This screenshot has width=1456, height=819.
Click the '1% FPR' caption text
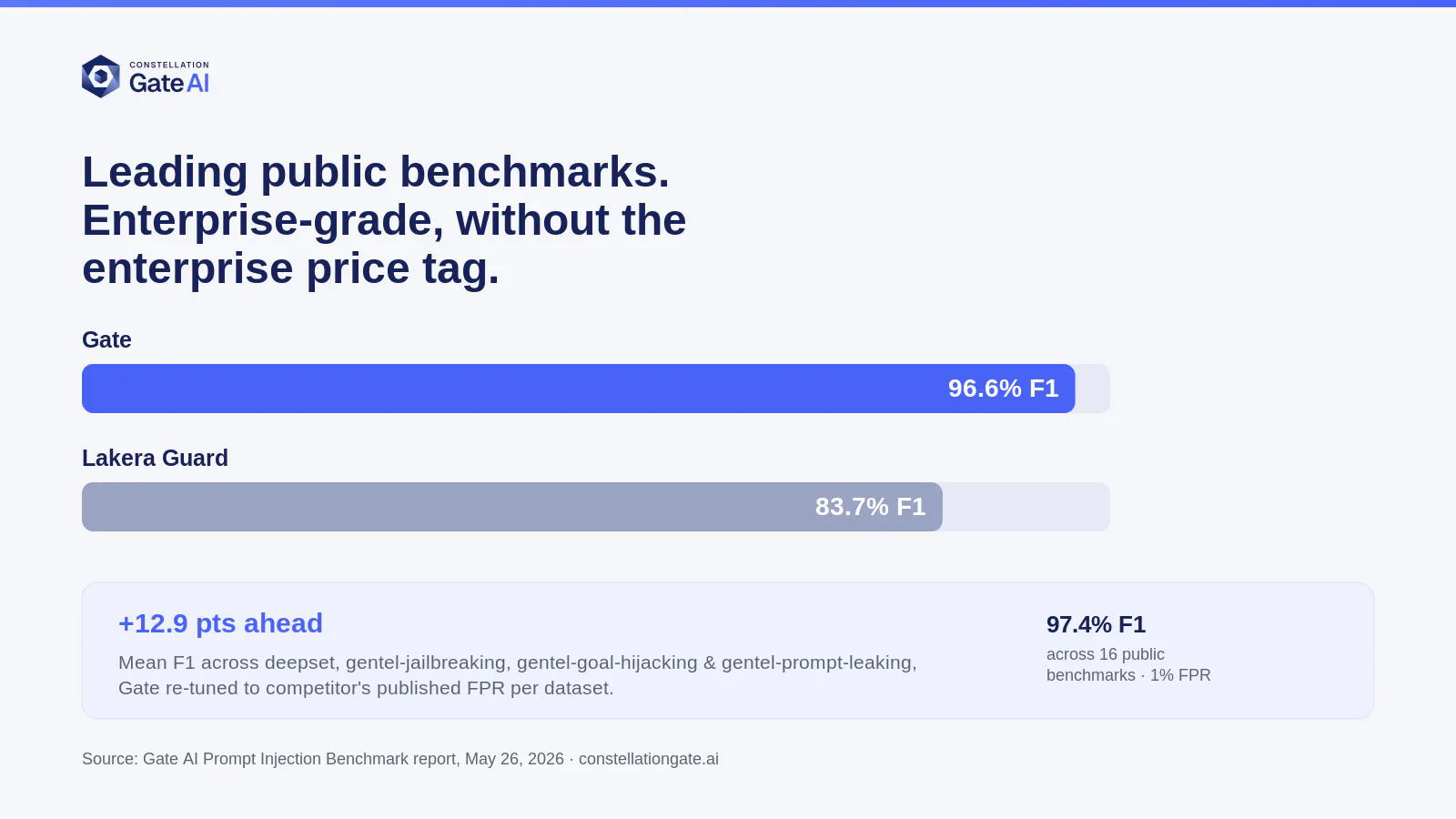[x=1180, y=675]
